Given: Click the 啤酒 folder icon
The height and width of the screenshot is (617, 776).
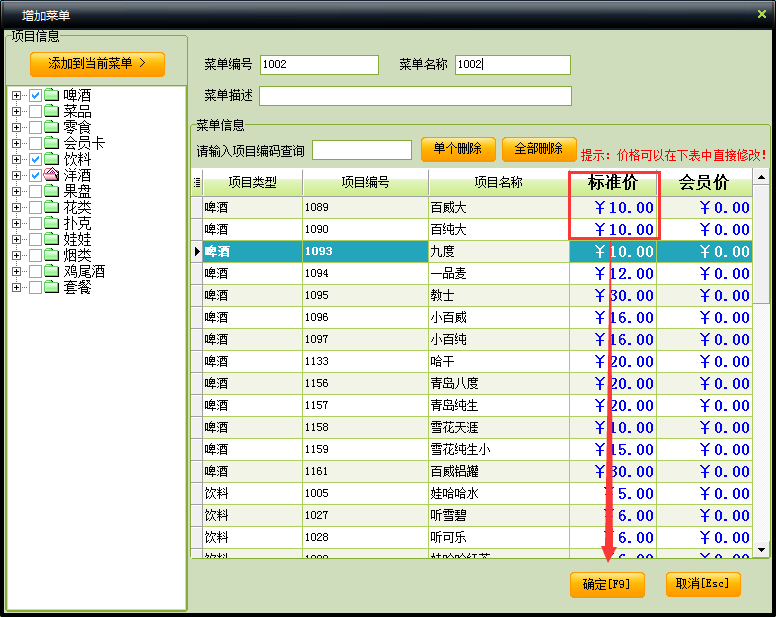Looking at the screenshot, I should click(x=51, y=95).
